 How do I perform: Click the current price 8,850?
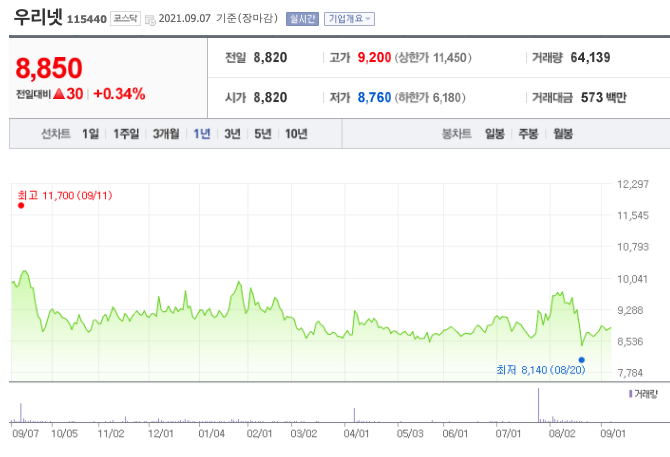(49, 68)
